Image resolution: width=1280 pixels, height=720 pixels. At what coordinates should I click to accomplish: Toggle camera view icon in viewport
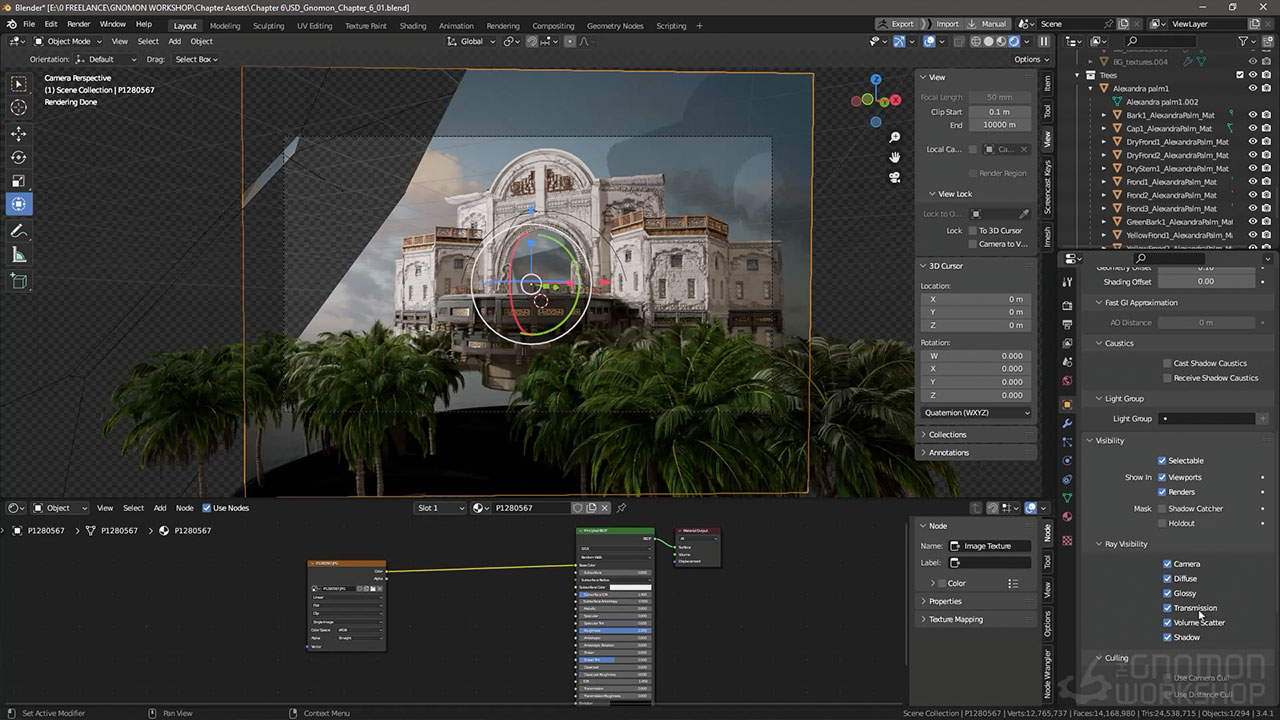coord(895,177)
